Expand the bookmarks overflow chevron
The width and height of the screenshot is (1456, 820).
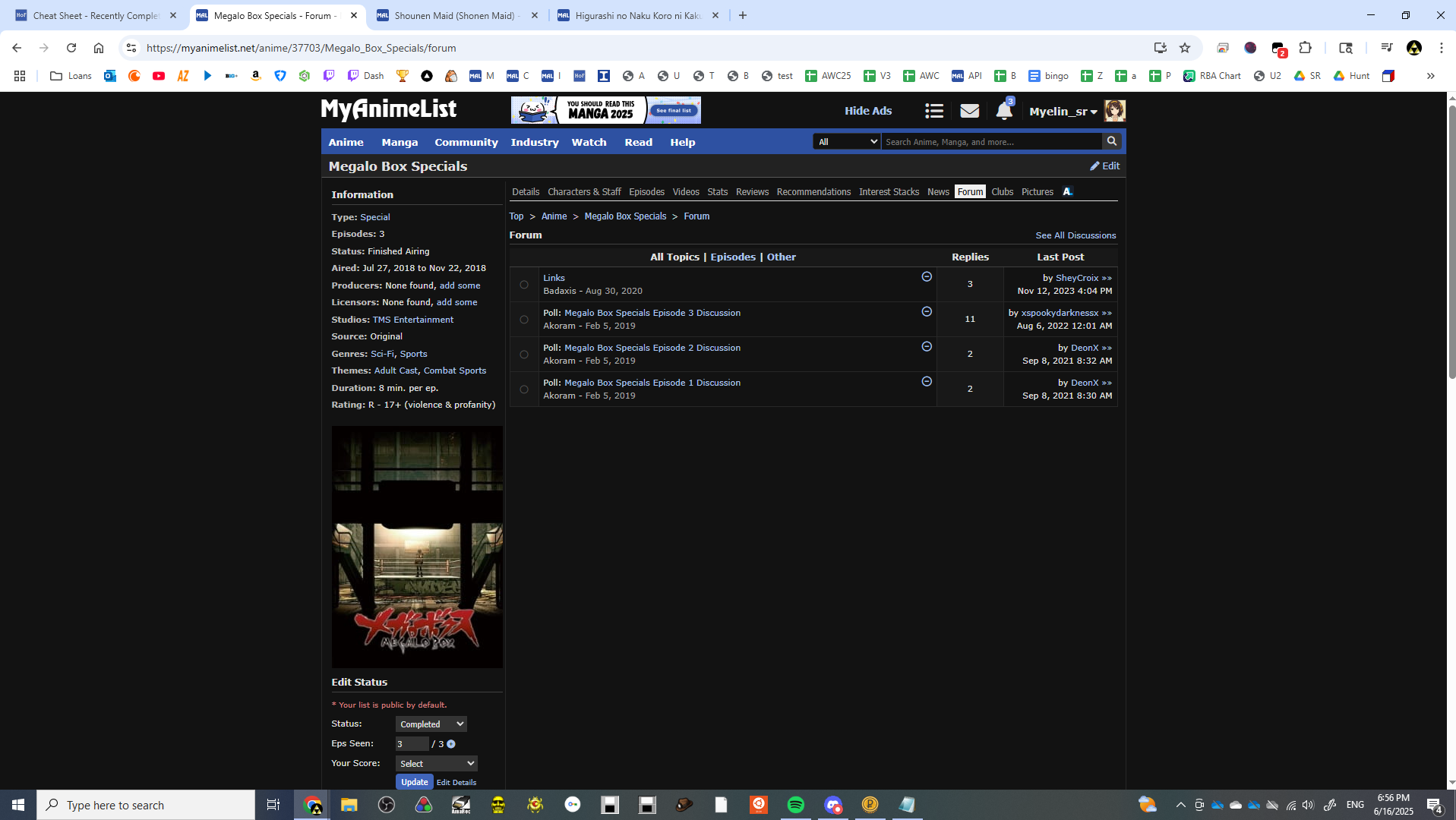coord(1430,76)
